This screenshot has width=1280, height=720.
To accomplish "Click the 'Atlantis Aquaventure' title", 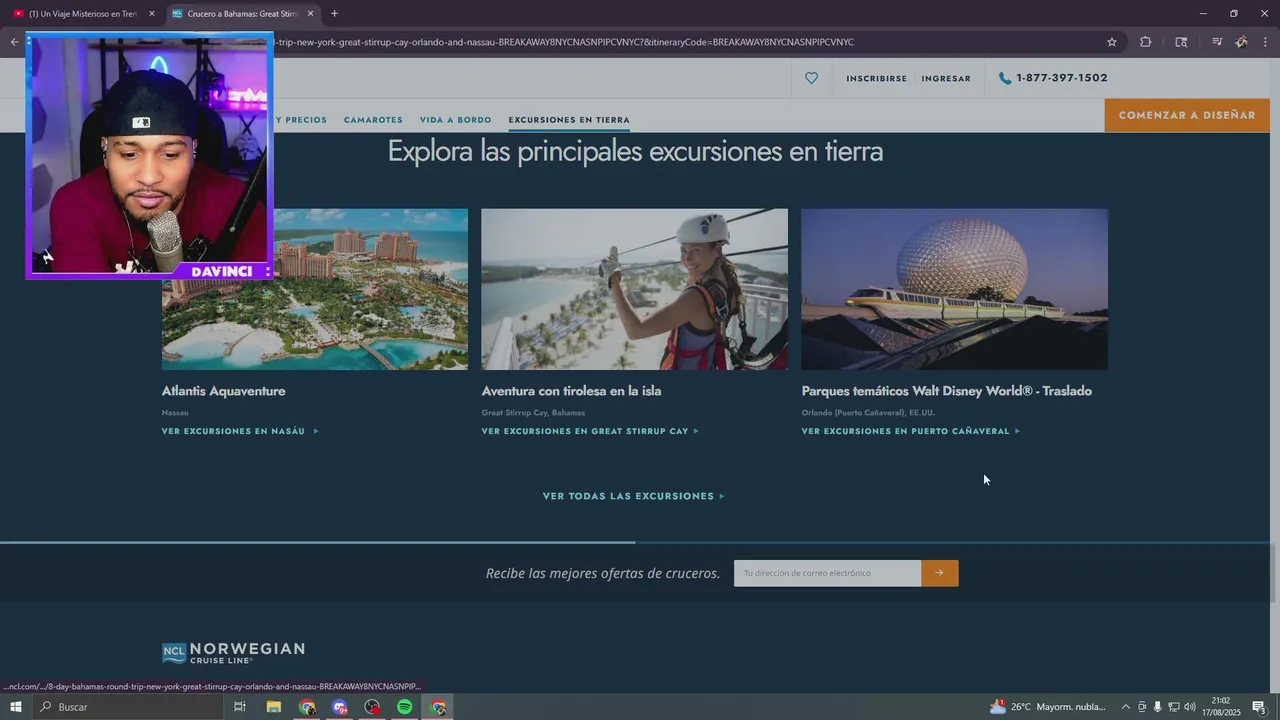I will tap(223, 391).
